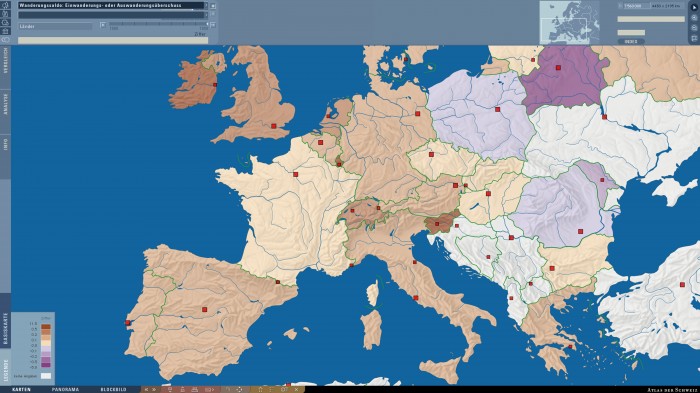Image resolution: width=700 pixels, height=393 pixels.
Task: Click the crosshair move icon in bottom toolbar
Action: coord(239,389)
